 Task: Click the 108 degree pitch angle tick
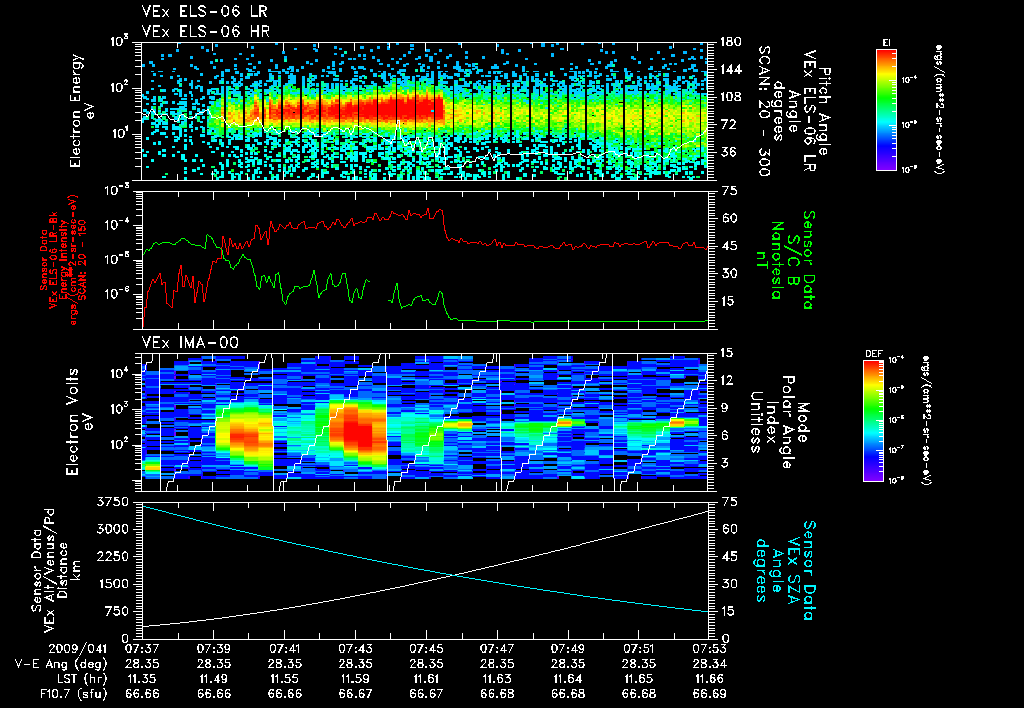[x=730, y=97]
